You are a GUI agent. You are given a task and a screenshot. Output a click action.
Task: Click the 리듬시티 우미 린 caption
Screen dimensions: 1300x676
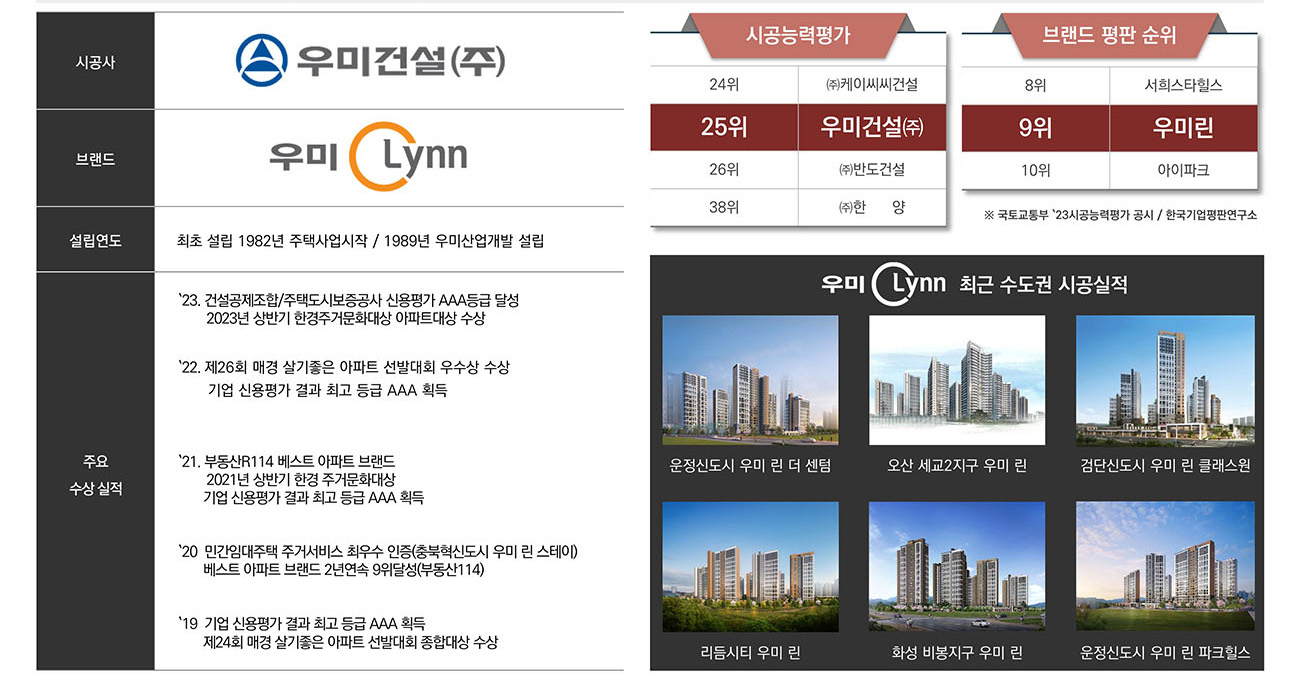[x=750, y=653]
